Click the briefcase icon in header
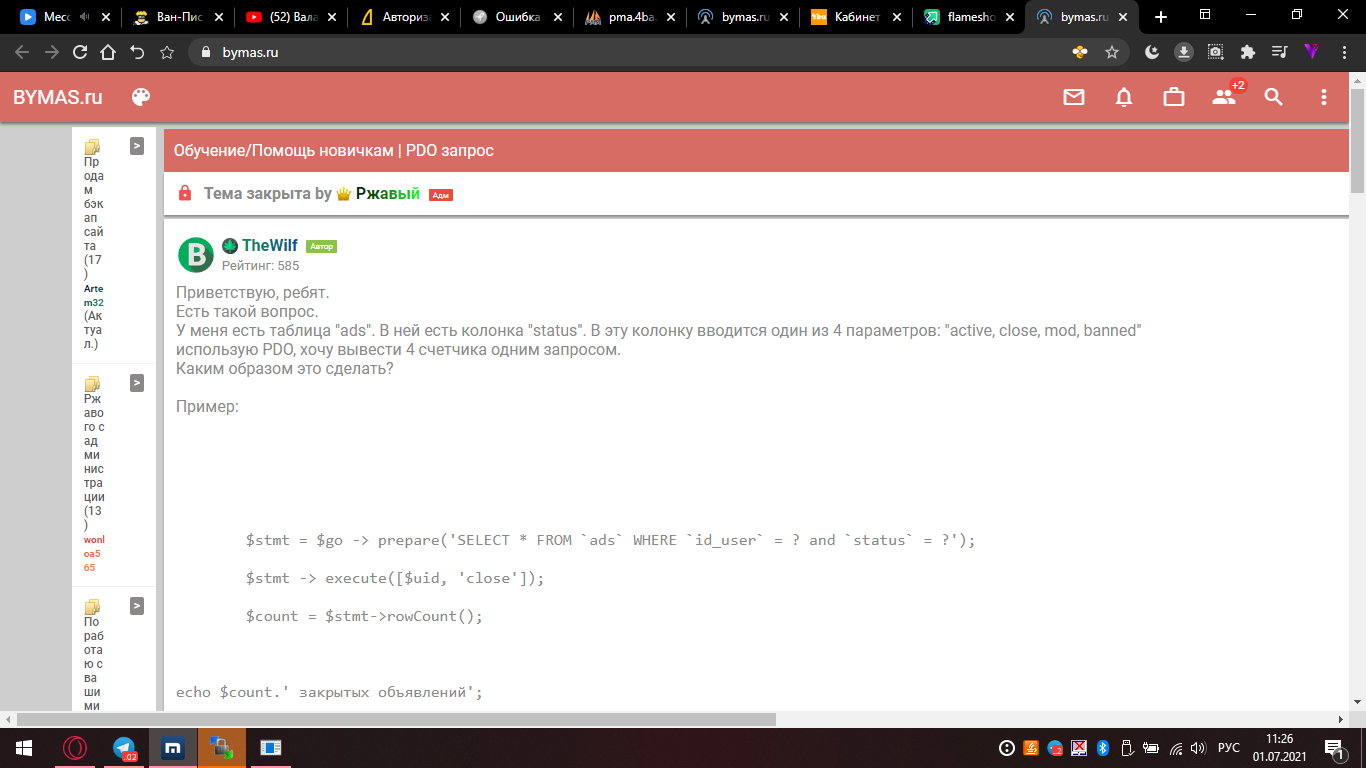This screenshot has height=768, width=1366. (1174, 97)
